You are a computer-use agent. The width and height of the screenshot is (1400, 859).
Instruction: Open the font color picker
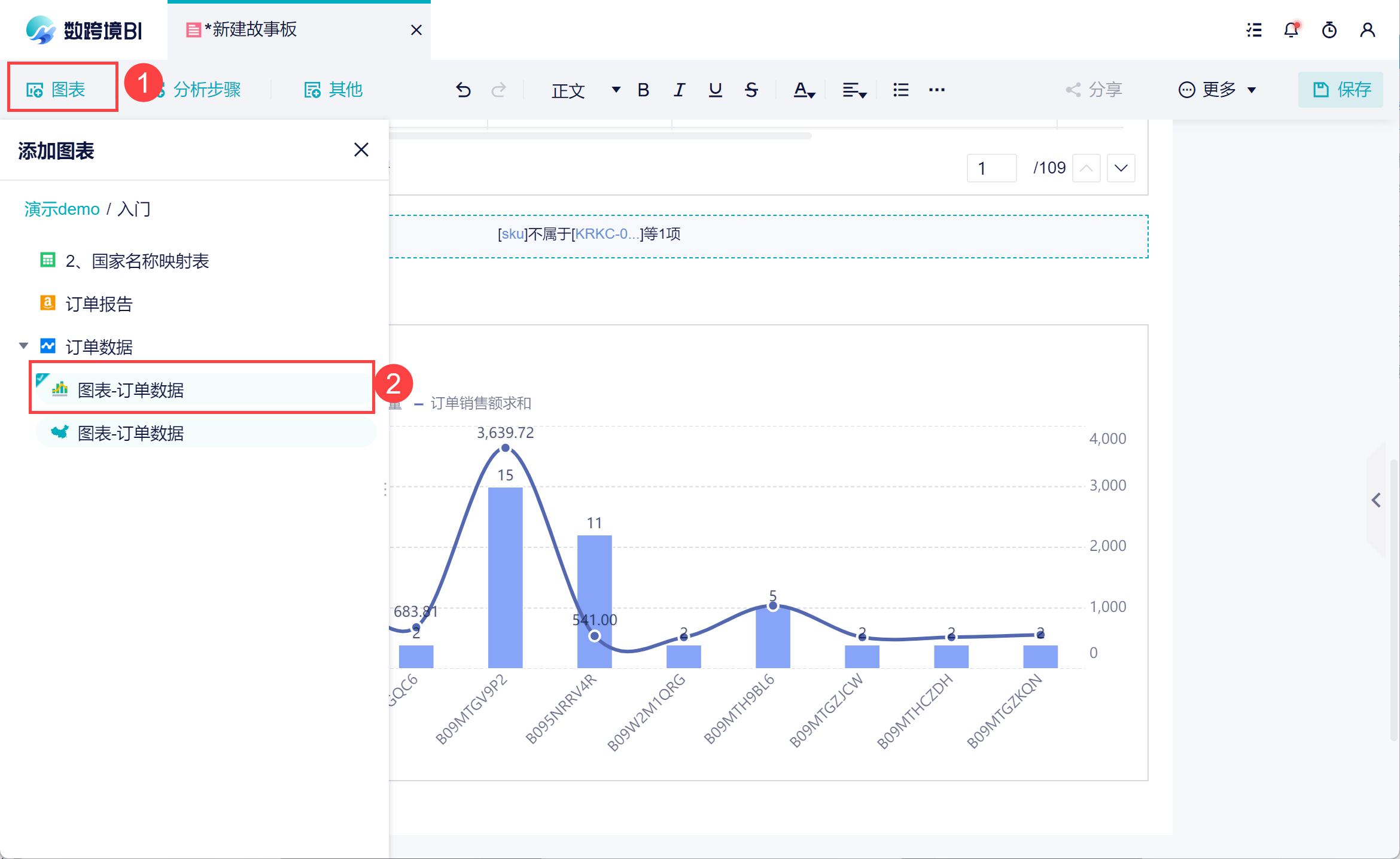804,90
